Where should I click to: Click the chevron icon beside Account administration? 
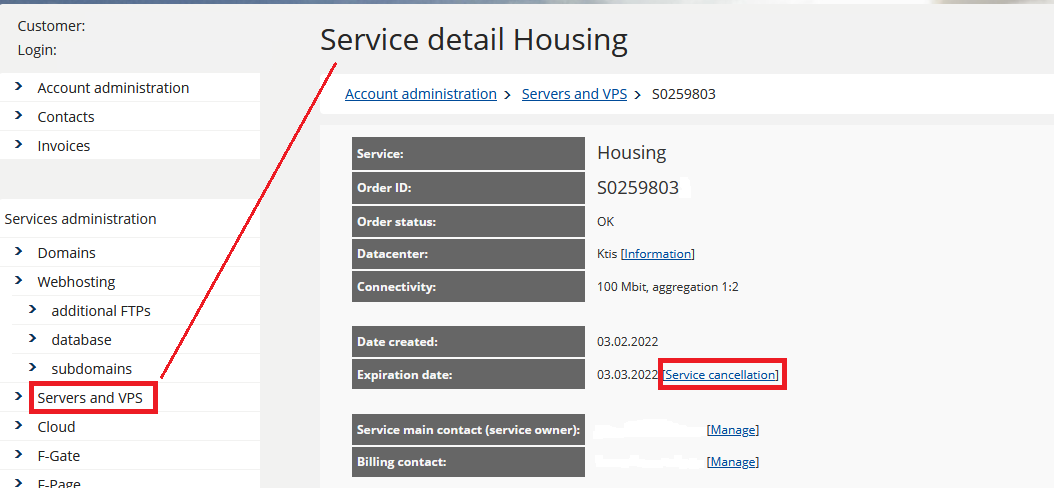click(x=18, y=87)
